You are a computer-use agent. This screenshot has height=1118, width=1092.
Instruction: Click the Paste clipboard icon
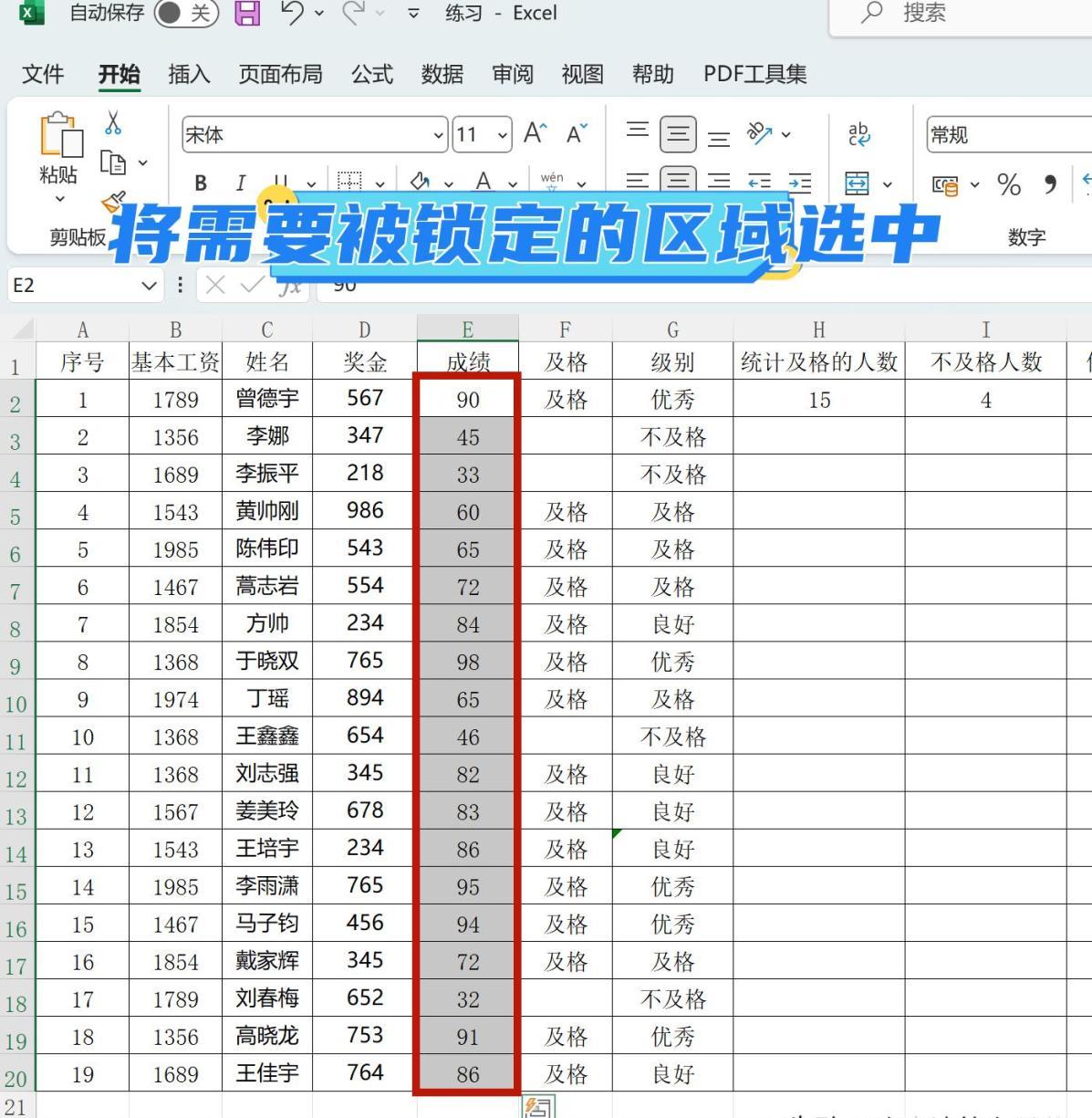[x=60, y=135]
